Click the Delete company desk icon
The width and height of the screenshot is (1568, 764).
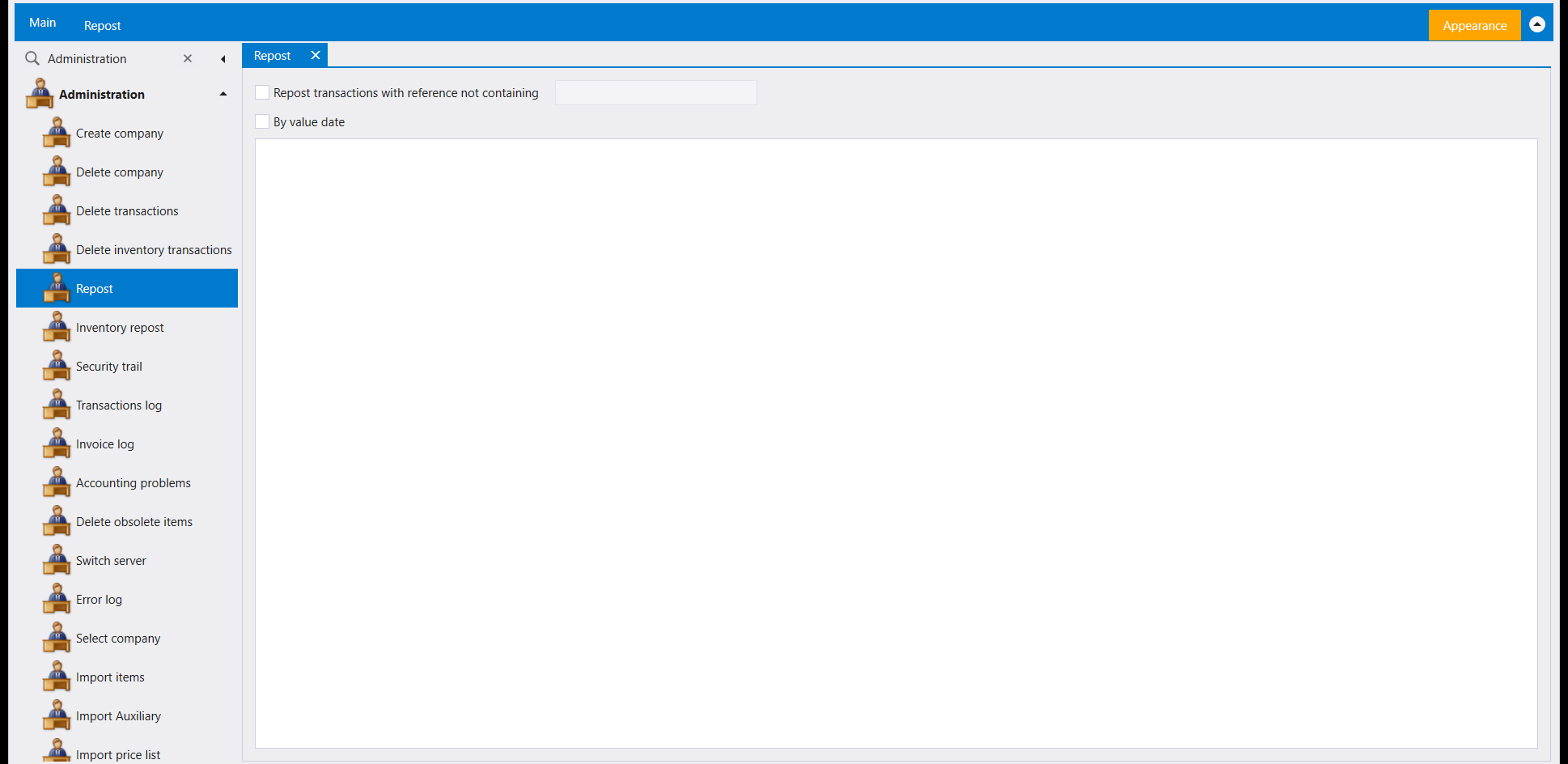pyautogui.click(x=57, y=172)
